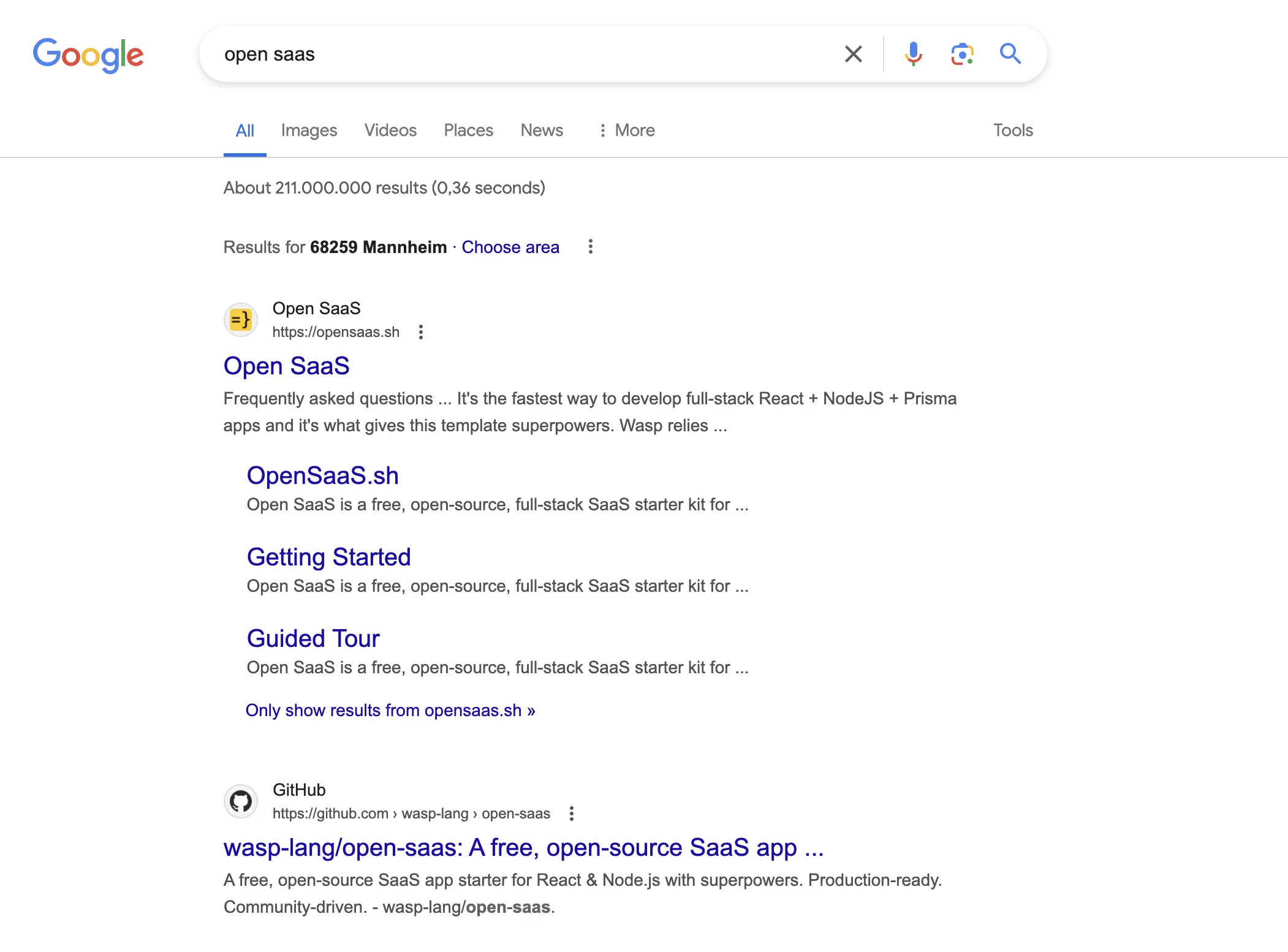Click Only show results from opensaas.sh
The width and height of the screenshot is (1288, 952).
pos(390,710)
